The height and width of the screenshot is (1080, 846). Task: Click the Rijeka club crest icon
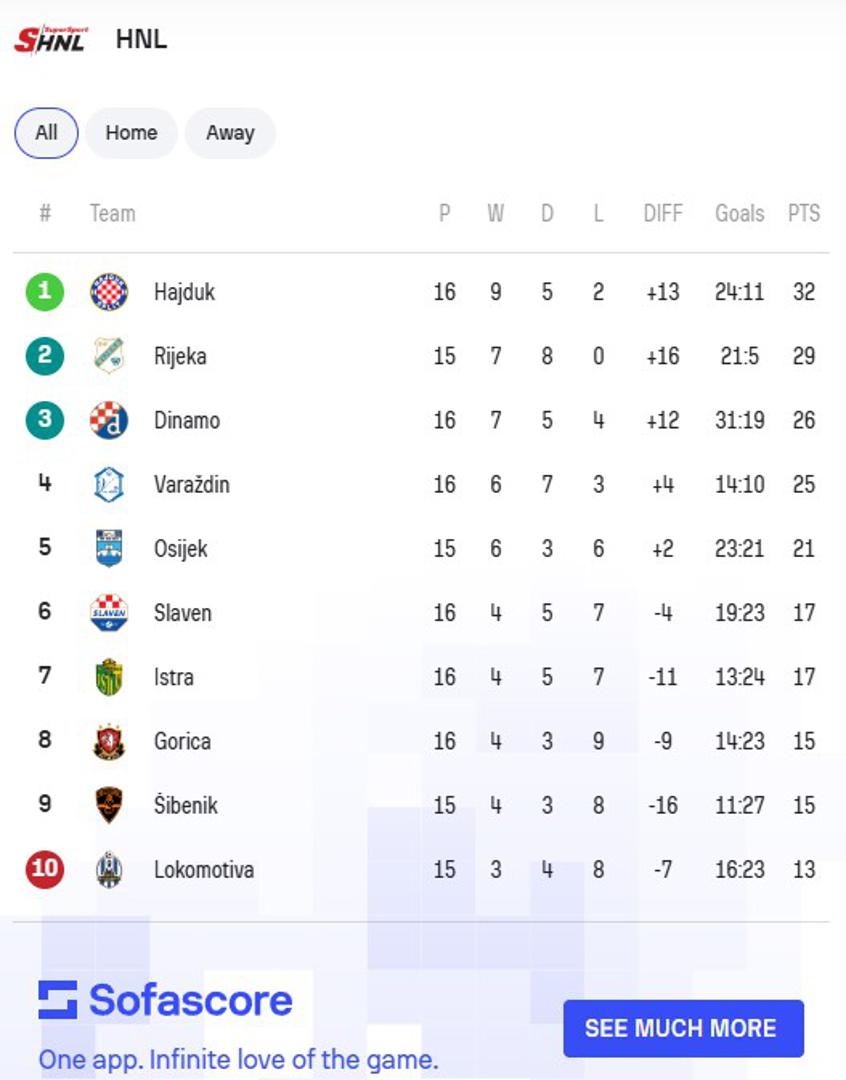pyautogui.click(x=109, y=356)
